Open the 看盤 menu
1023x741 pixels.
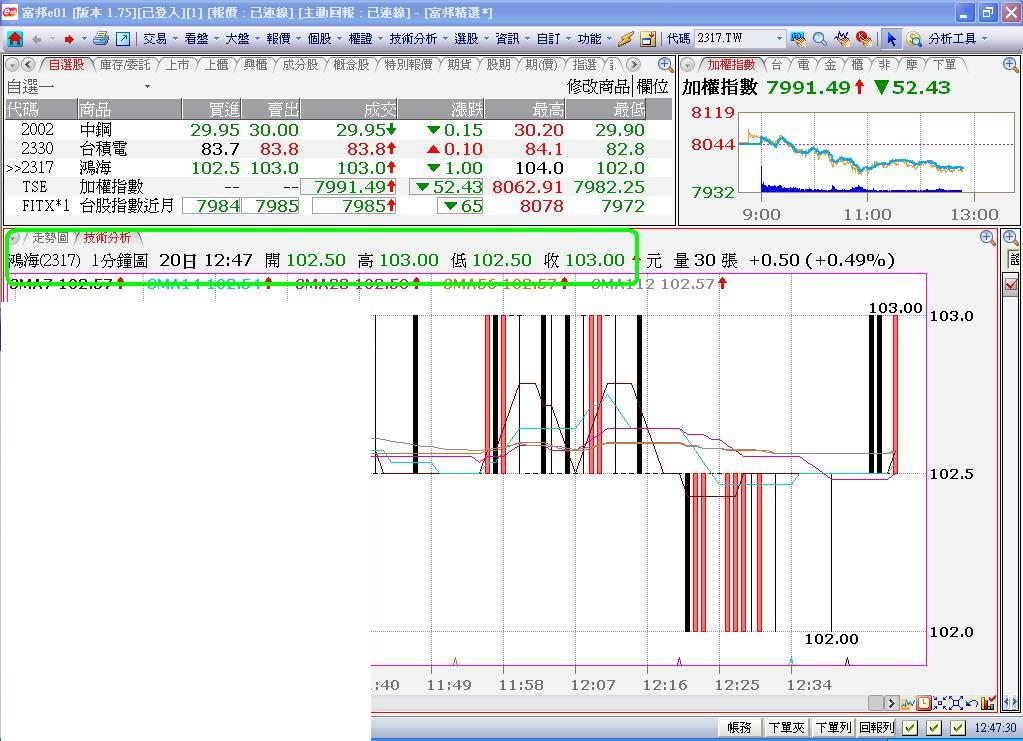[x=200, y=39]
